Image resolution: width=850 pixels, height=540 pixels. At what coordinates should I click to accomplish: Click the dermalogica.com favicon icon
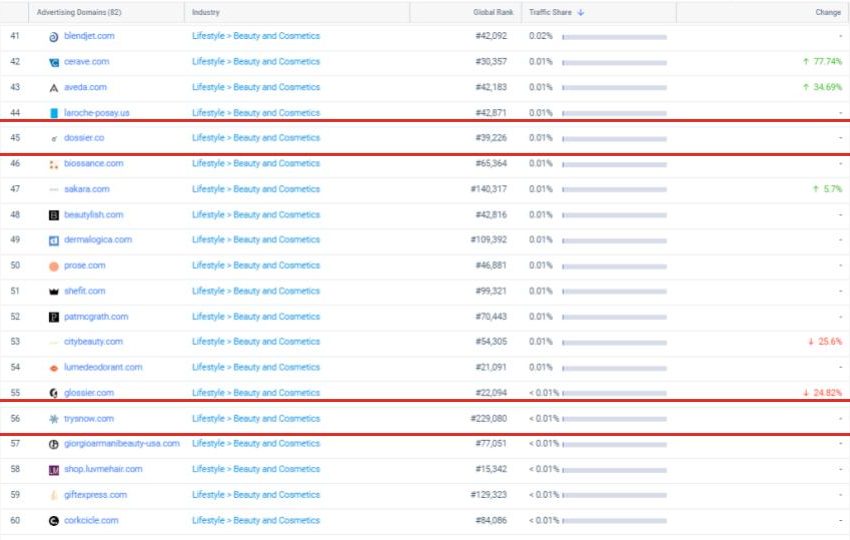tap(54, 240)
